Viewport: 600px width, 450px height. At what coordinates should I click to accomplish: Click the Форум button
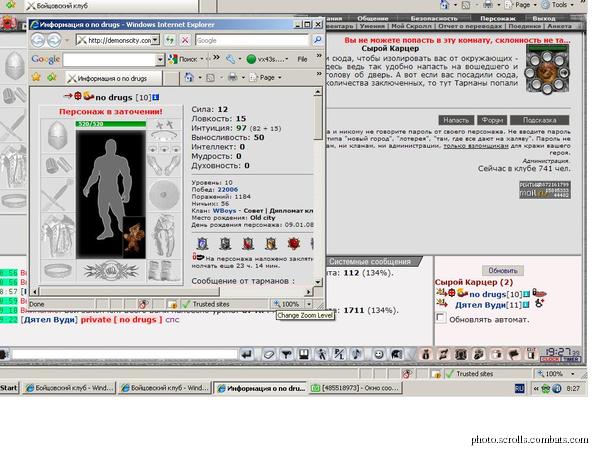[492, 120]
